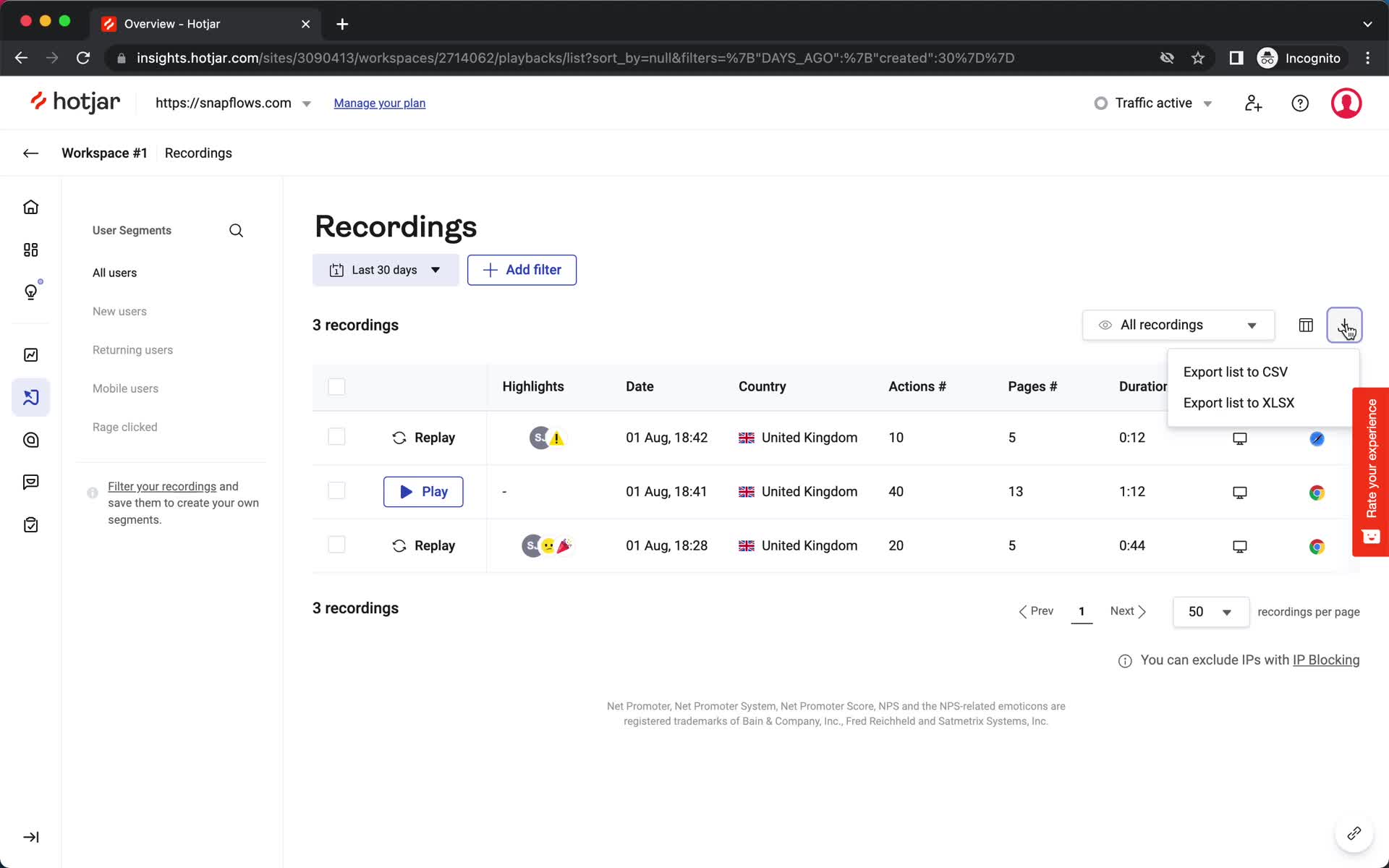Viewport: 1389px width, 868px height.
Task: Click the back arrow beside Workspace #1
Action: [30, 153]
